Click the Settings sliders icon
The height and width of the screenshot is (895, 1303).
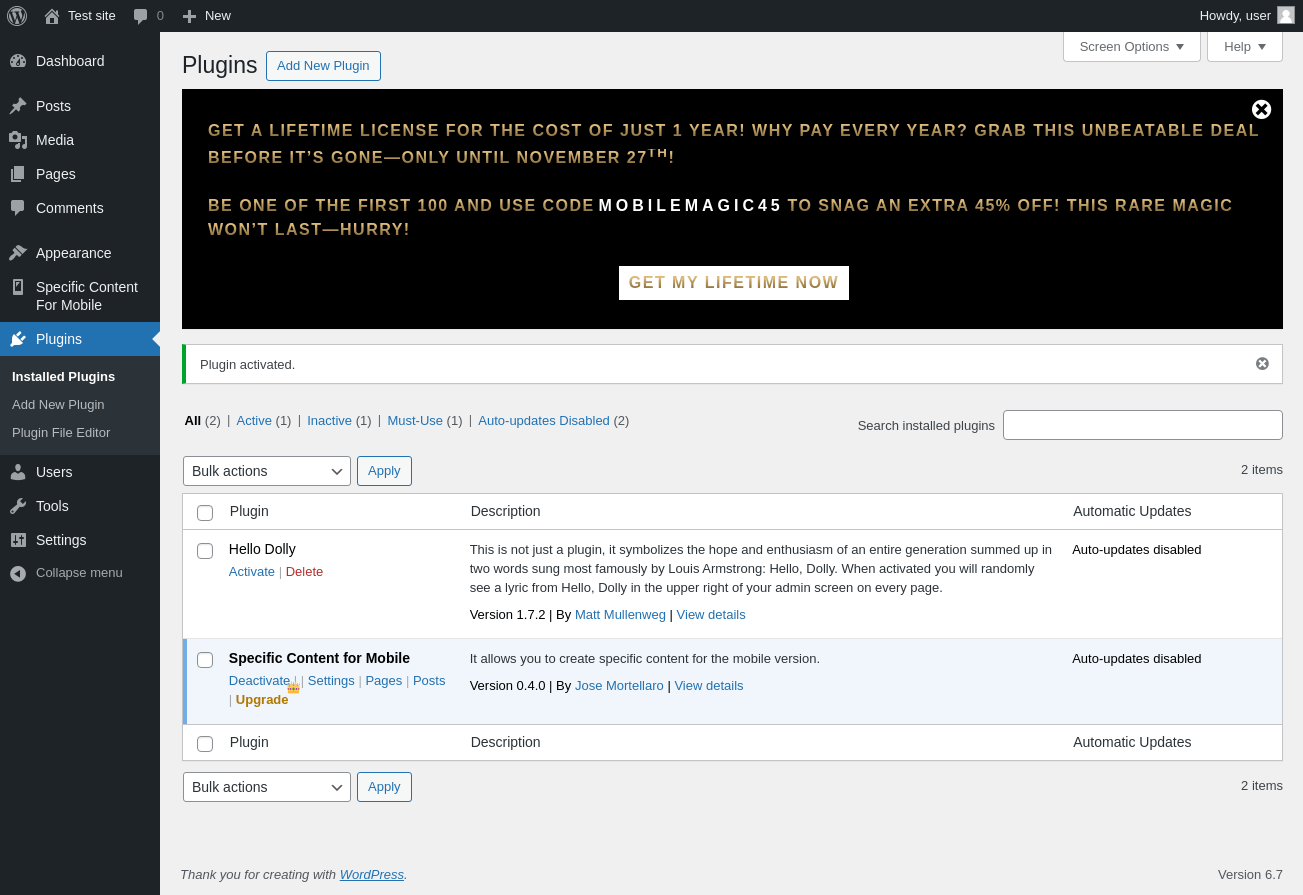[18, 540]
